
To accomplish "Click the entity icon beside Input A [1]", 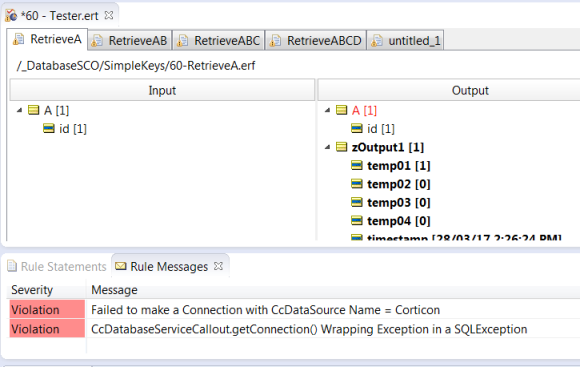I will 34,110.
